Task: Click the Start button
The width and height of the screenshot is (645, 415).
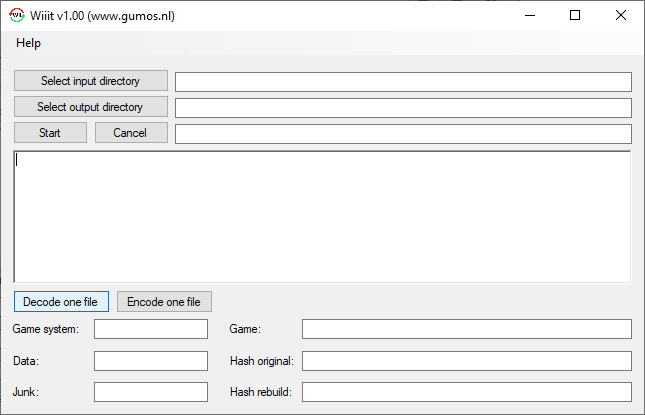Action: (x=50, y=133)
